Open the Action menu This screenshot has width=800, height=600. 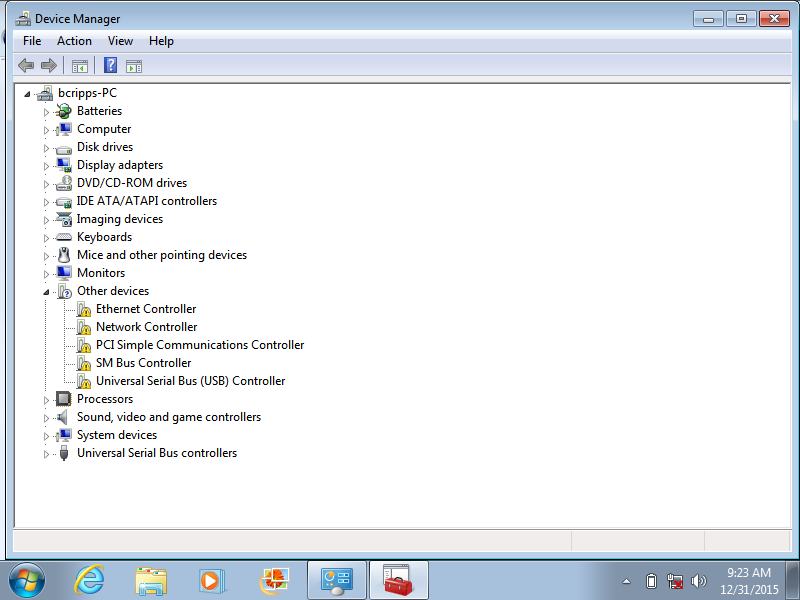point(74,41)
